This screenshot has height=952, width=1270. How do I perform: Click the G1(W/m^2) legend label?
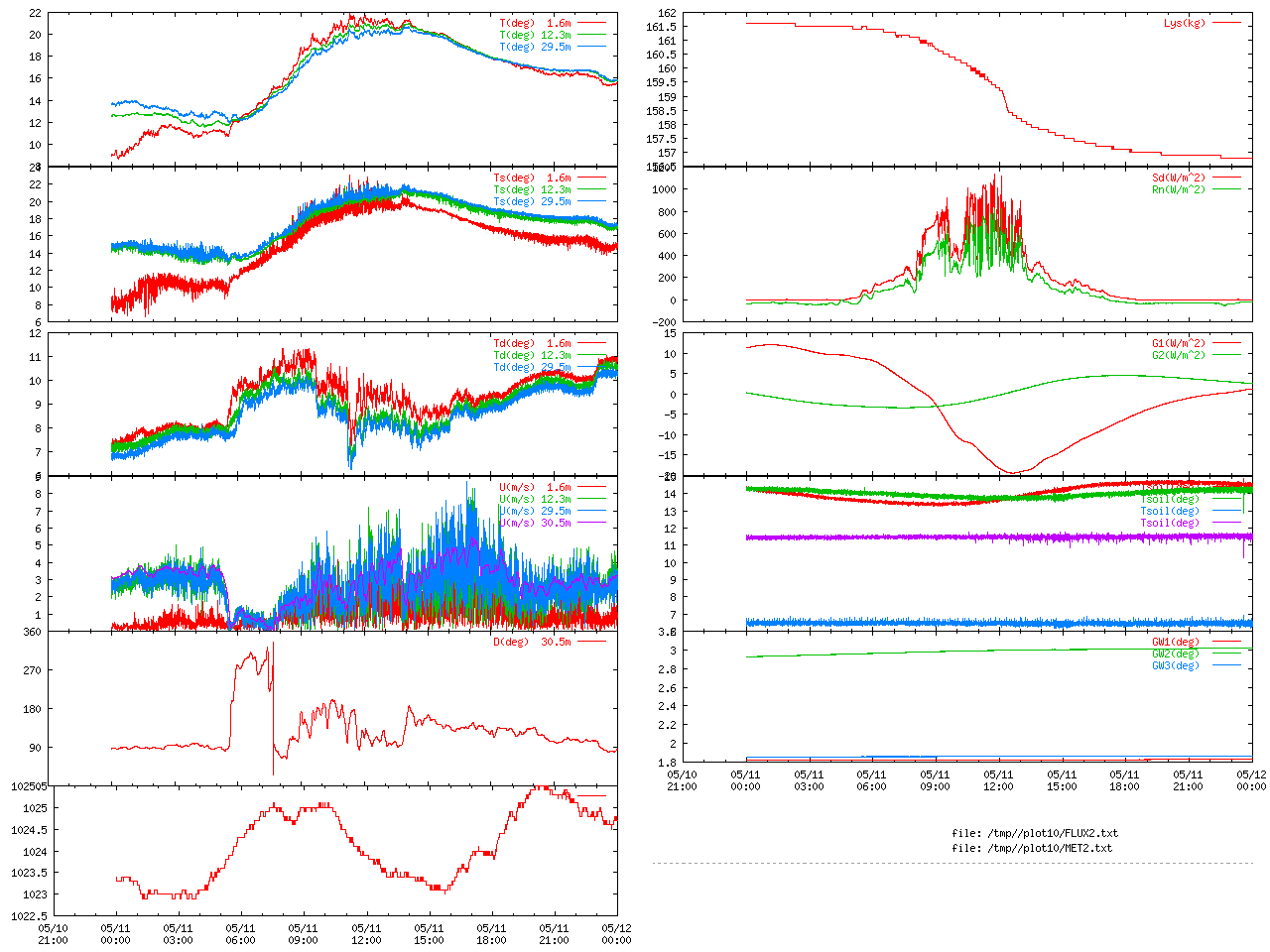[1179, 344]
